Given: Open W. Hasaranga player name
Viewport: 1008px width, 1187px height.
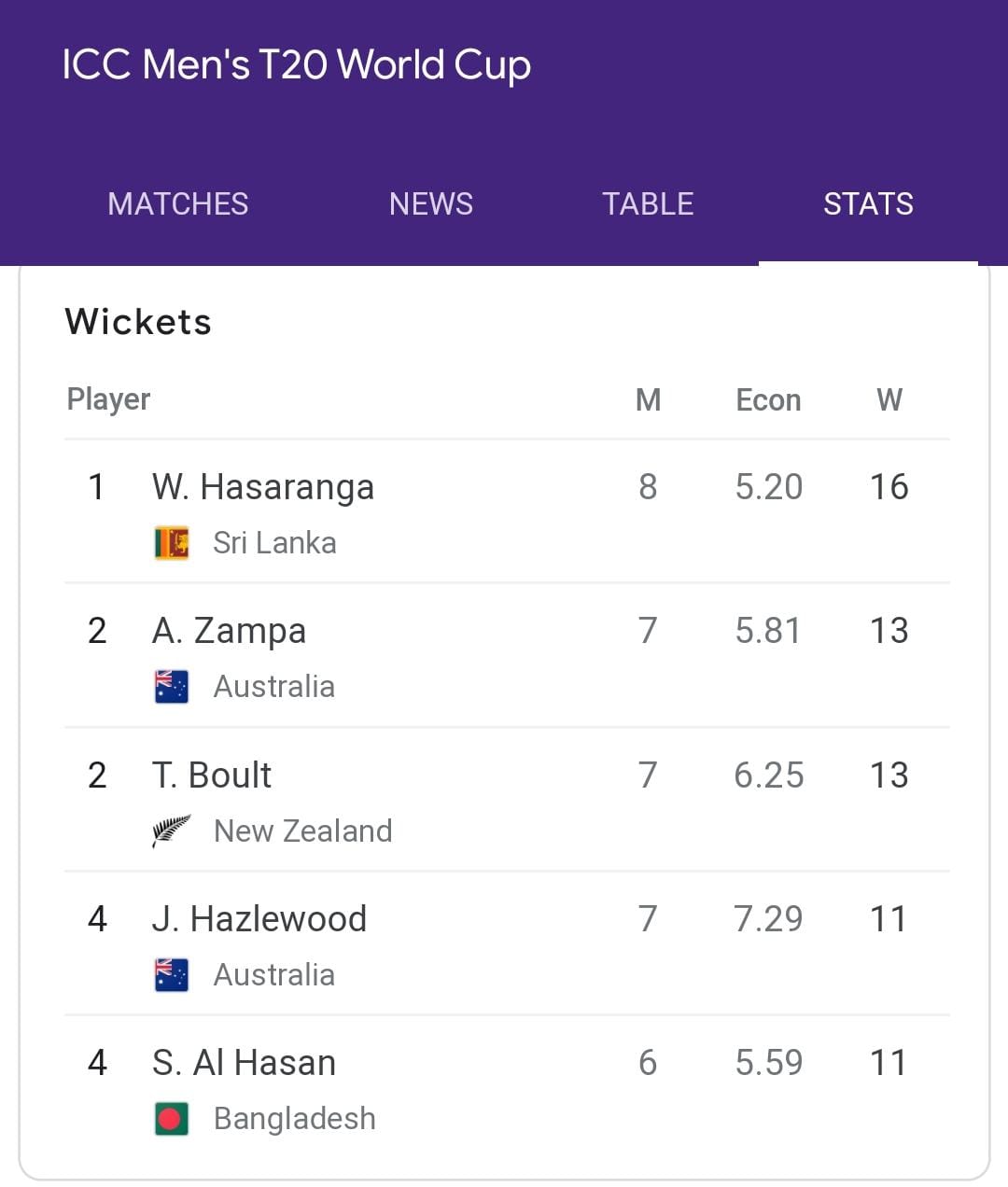Looking at the screenshot, I should (x=263, y=487).
